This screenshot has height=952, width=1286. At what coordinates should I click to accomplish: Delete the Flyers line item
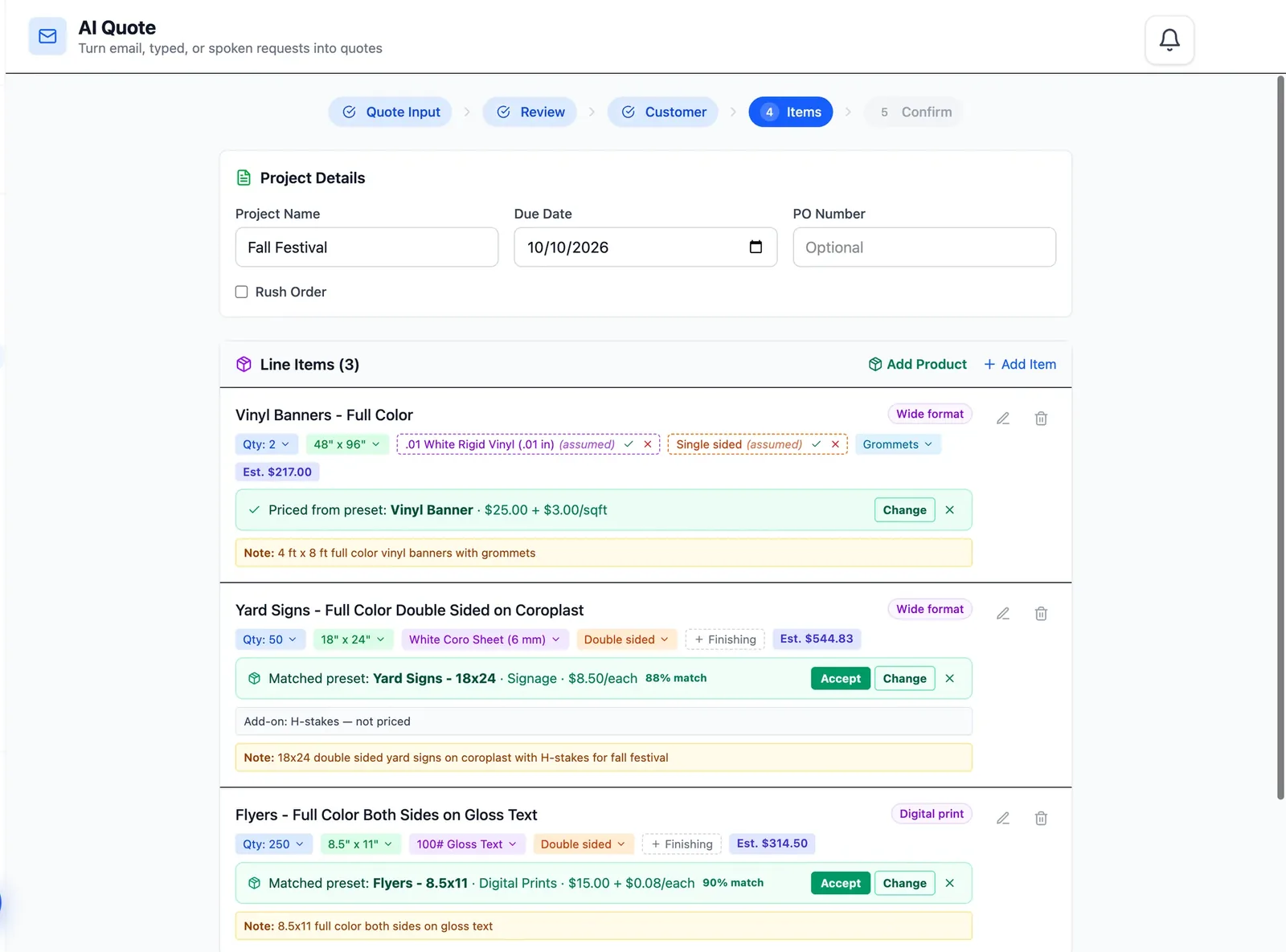1041,819
